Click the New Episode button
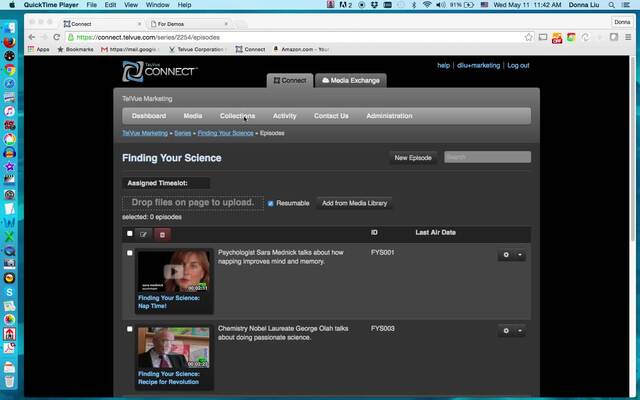This screenshot has width=640, height=400. [413, 158]
